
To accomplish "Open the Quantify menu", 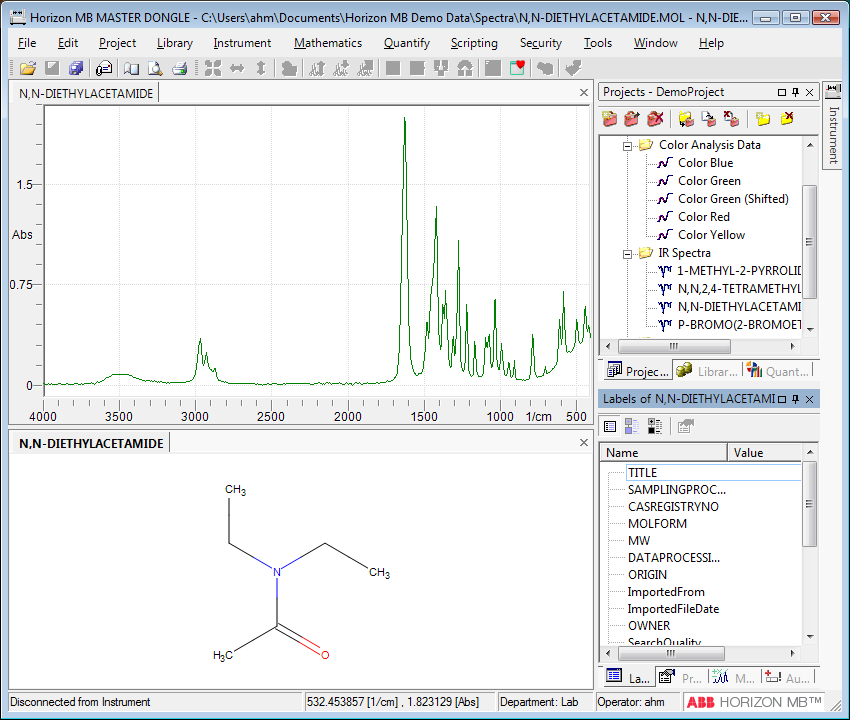I will [406, 43].
